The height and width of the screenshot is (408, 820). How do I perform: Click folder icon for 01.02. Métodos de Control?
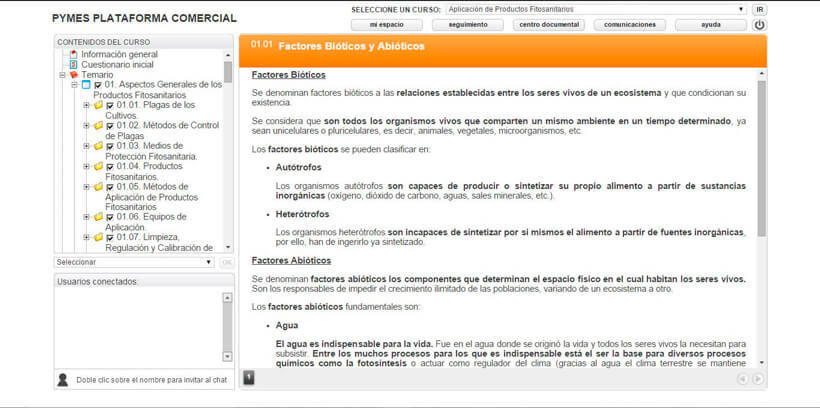pyautogui.click(x=98, y=126)
